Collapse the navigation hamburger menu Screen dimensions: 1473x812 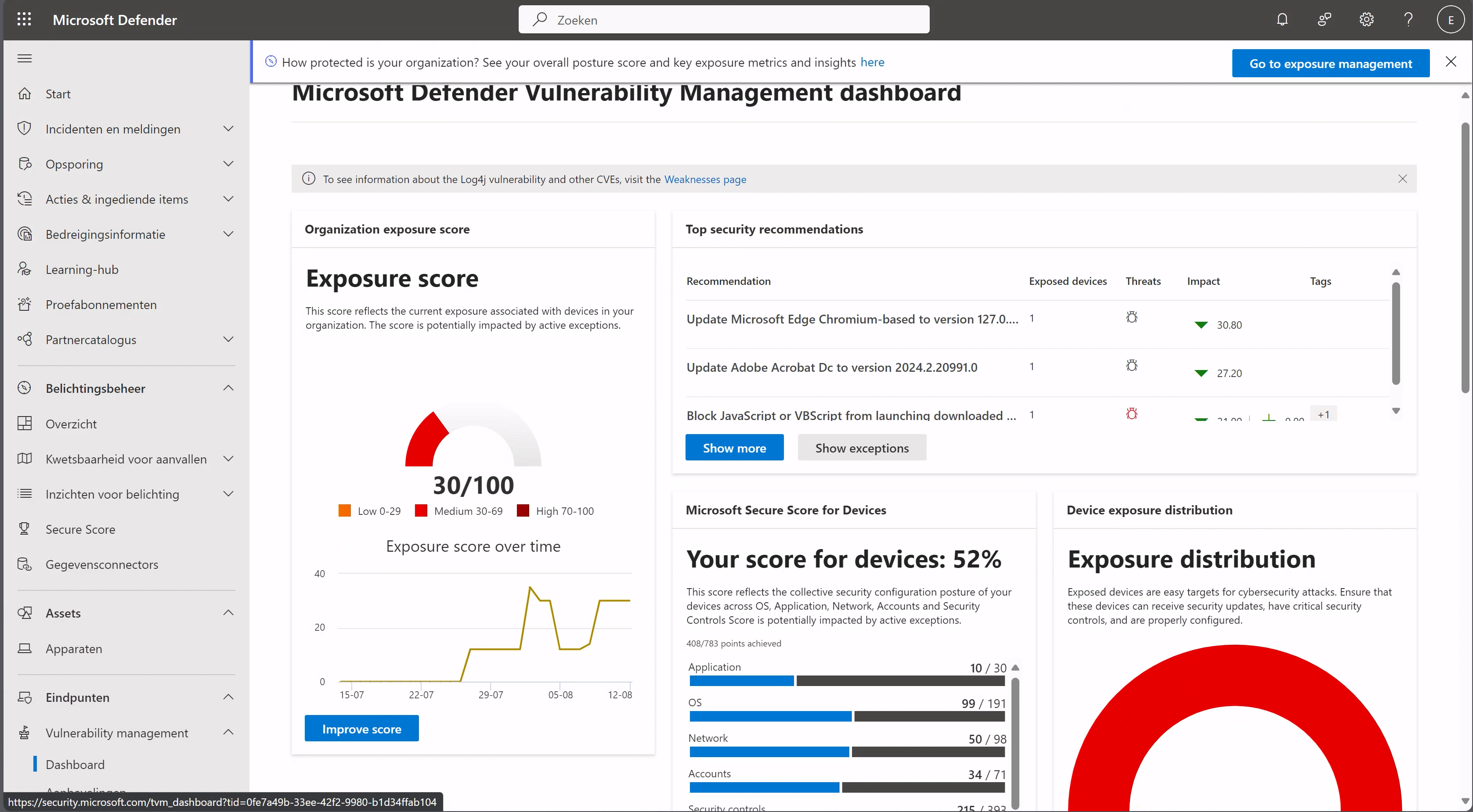(25, 58)
